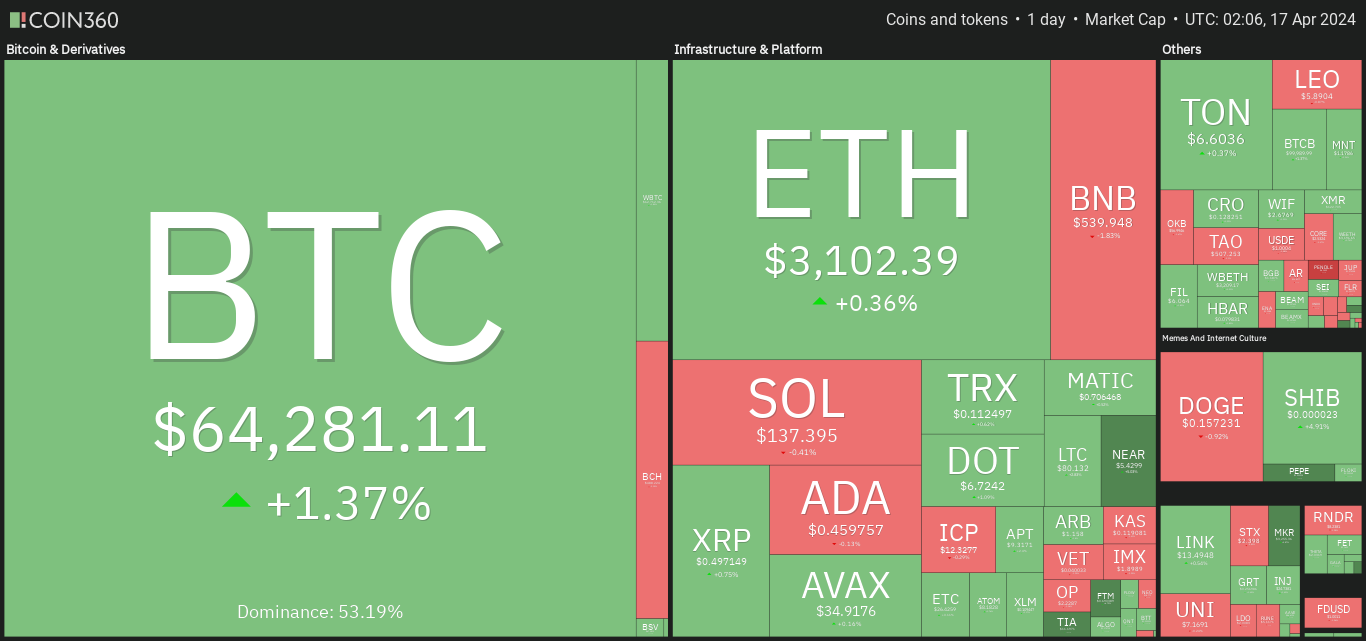Open the DOT tile

pyautogui.click(x=982, y=470)
